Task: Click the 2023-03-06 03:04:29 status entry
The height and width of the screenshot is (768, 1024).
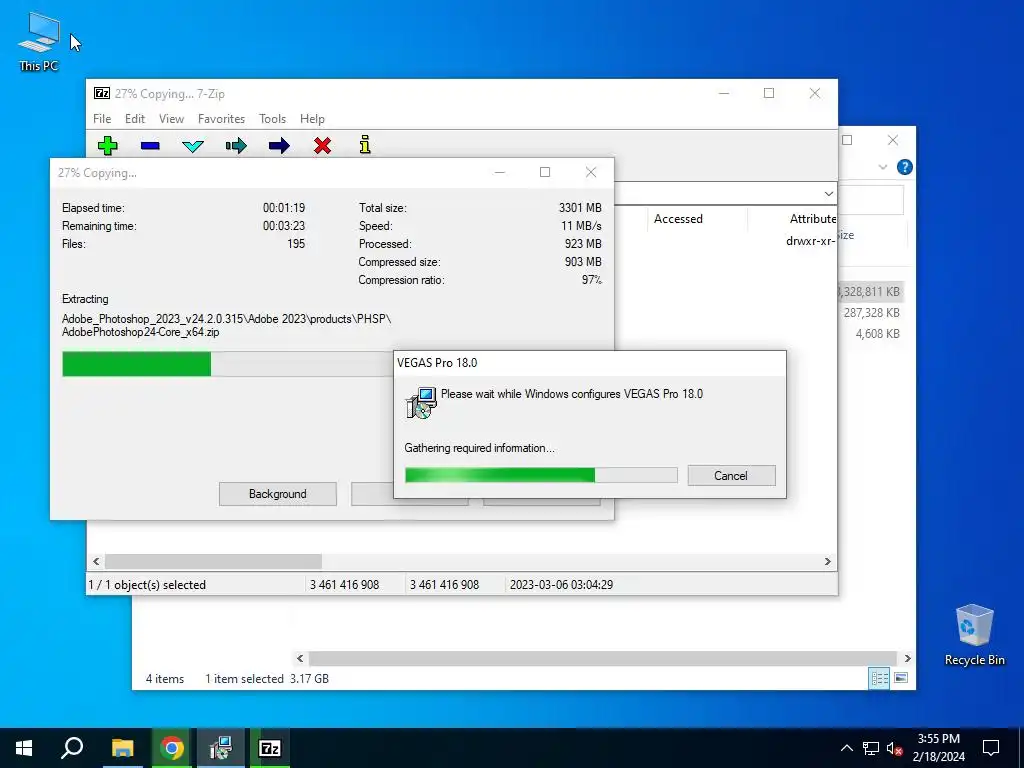Action: point(562,585)
